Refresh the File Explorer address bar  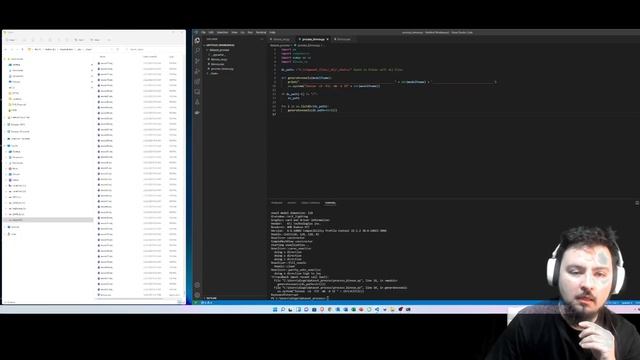click(118, 49)
